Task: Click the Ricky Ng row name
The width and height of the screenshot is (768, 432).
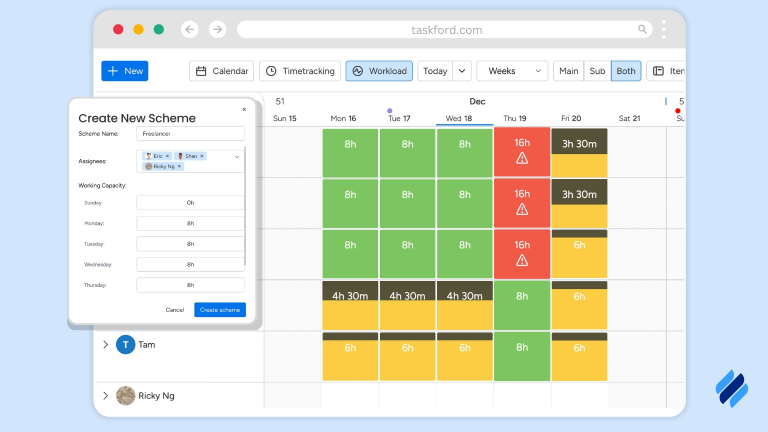Action: click(x=156, y=396)
